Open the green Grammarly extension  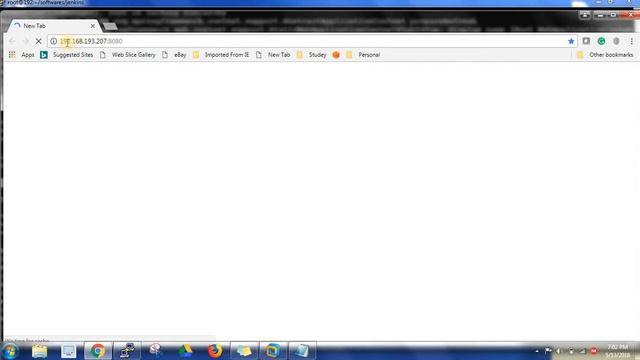point(601,41)
